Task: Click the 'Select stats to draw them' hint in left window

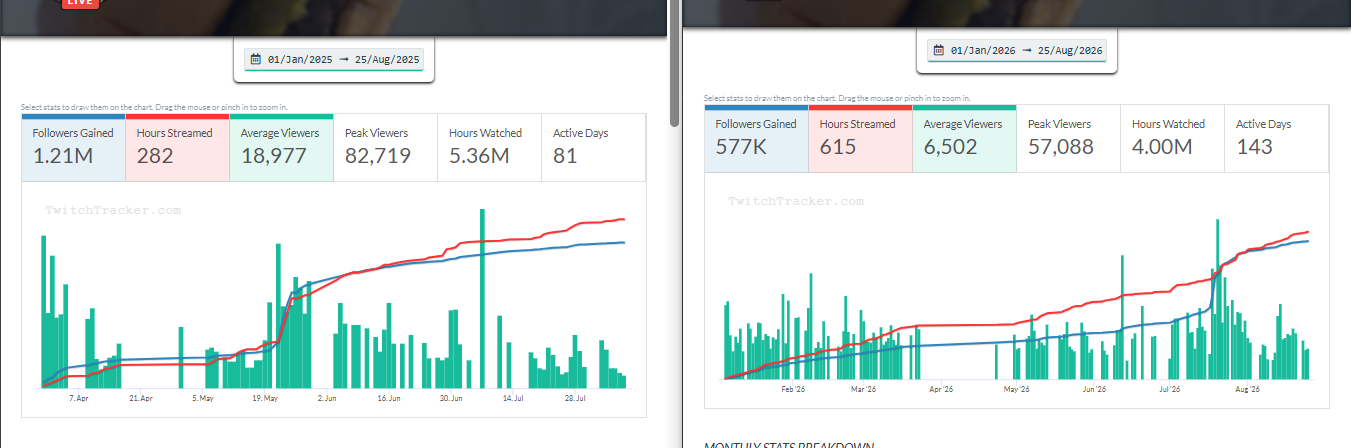Action: [154, 107]
